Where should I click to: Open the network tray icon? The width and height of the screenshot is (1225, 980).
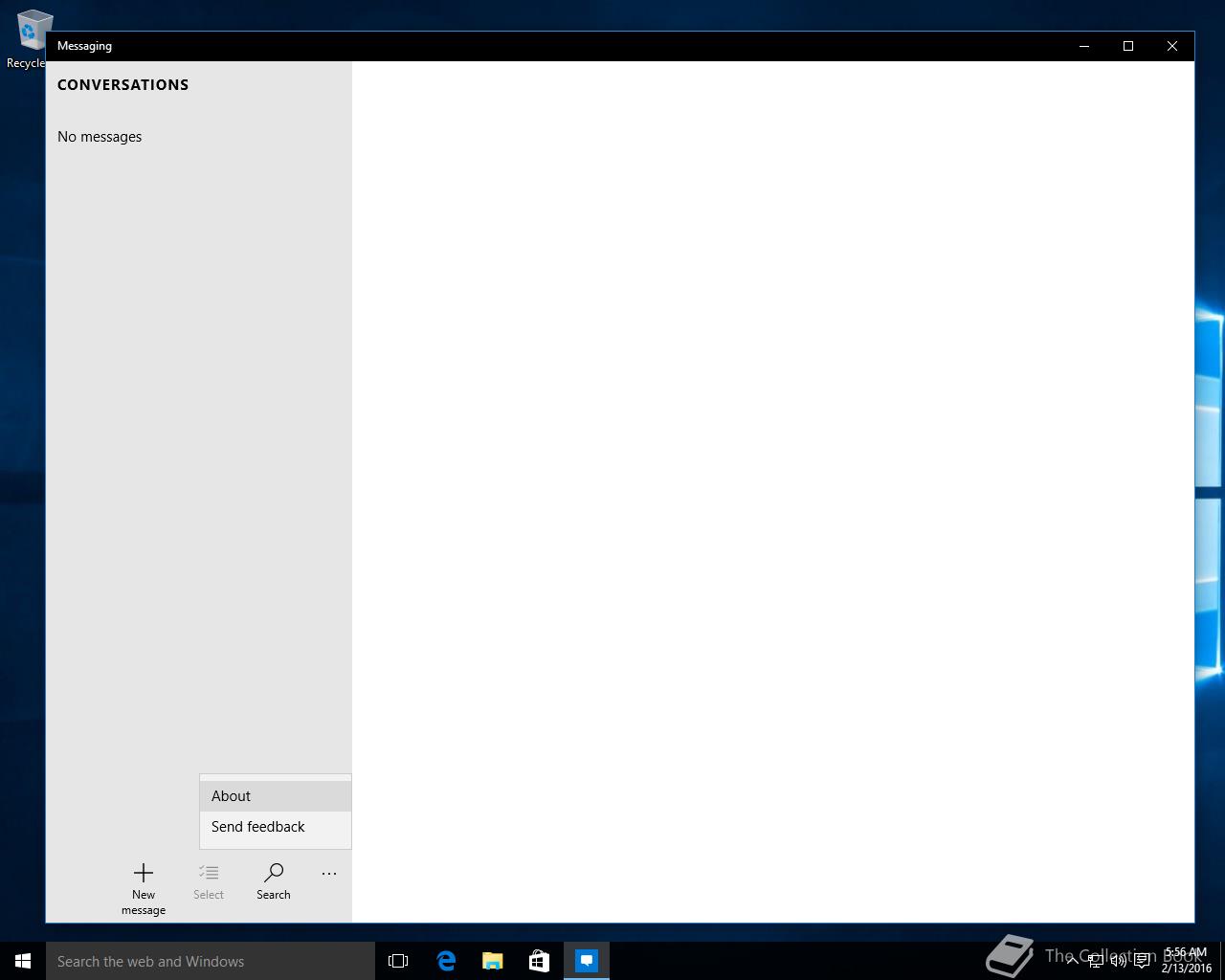1096,961
